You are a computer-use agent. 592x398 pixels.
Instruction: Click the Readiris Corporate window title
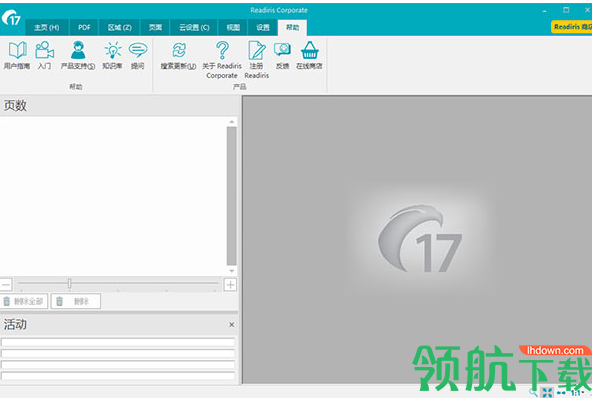(279, 10)
